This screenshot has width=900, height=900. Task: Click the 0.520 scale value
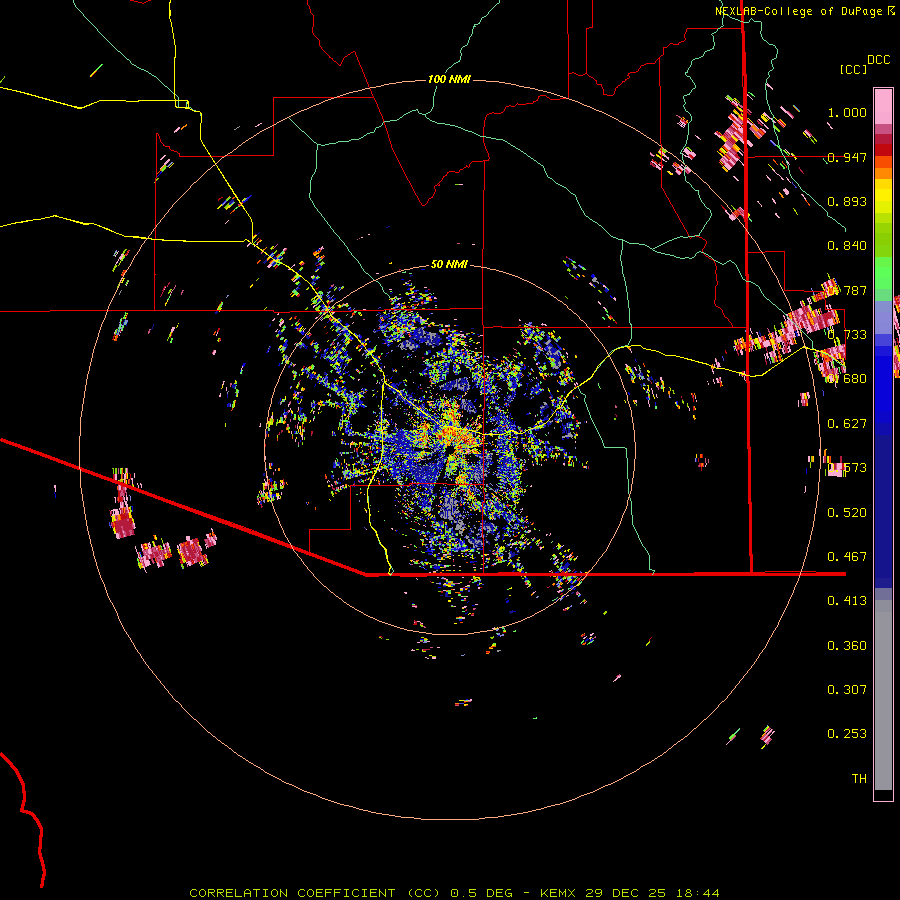[847, 513]
